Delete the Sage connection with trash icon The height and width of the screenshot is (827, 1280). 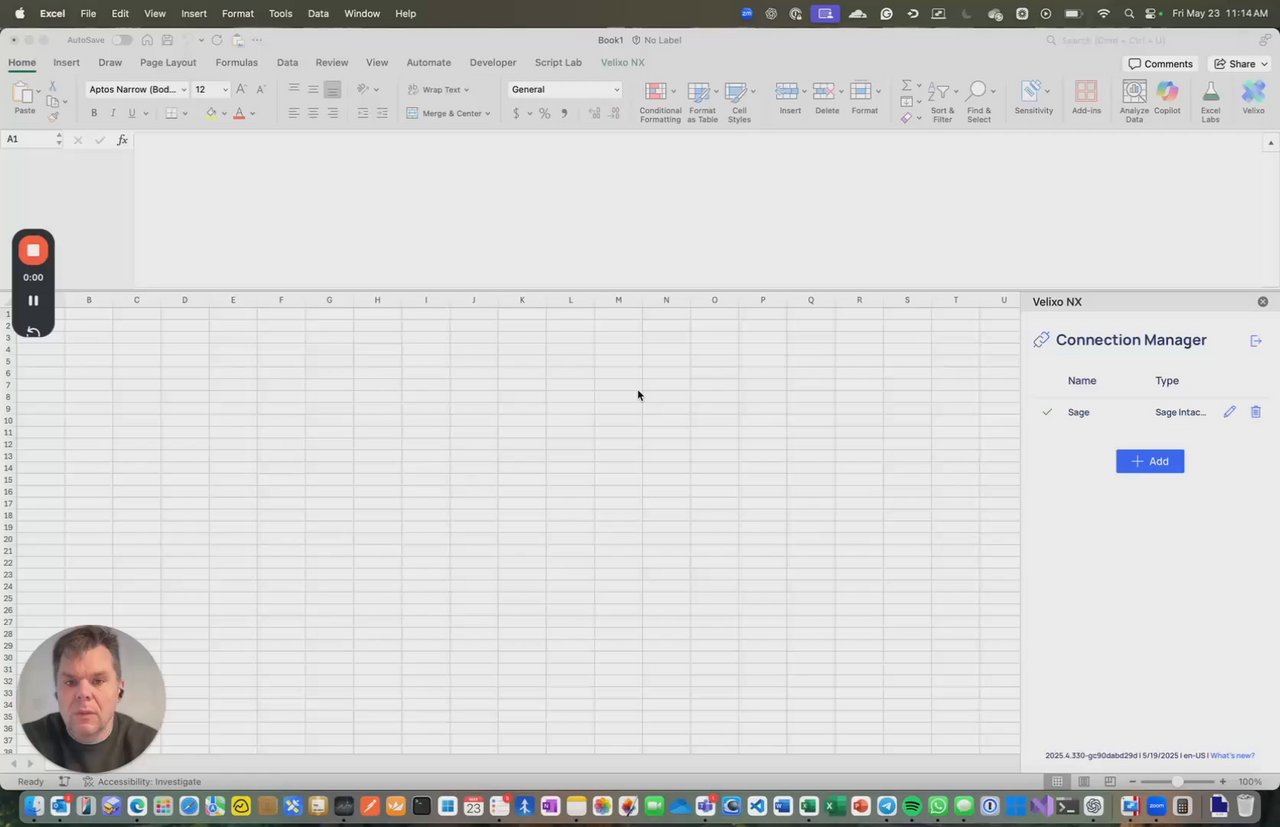coord(1256,412)
